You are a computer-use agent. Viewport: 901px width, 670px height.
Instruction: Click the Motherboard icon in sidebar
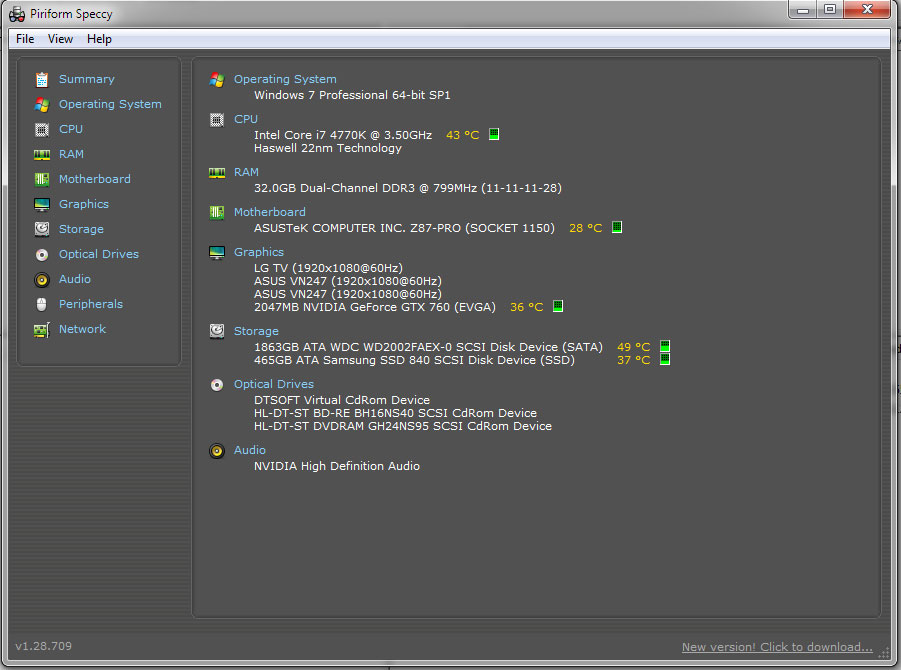tap(41, 179)
